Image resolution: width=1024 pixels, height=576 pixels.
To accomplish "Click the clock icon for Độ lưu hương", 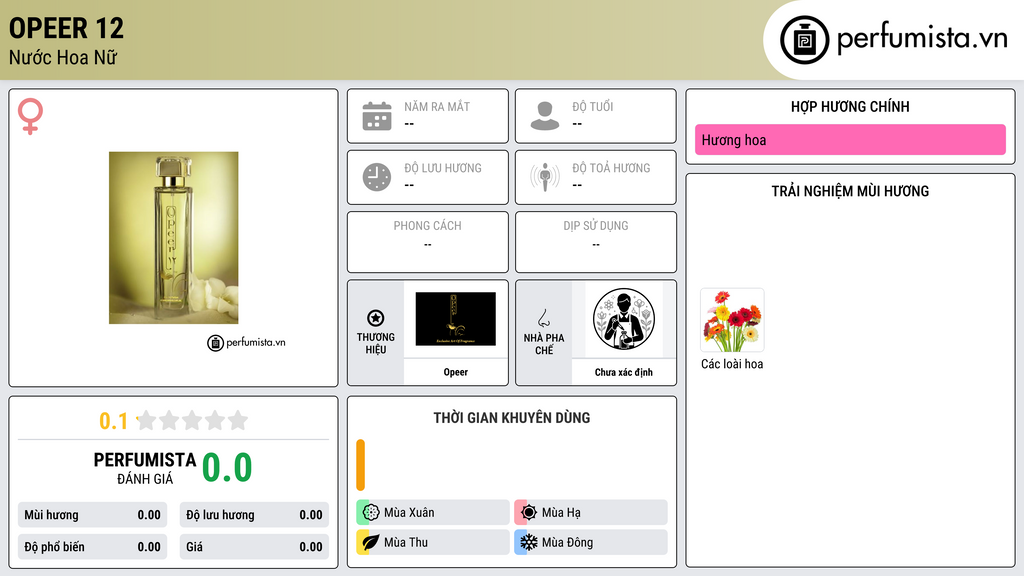I will coord(377,177).
